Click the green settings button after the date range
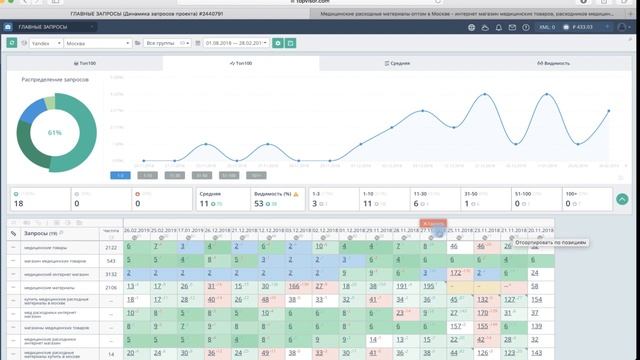Image resolution: width=640 pixels, height=360 pixels. tap(278, 43)
